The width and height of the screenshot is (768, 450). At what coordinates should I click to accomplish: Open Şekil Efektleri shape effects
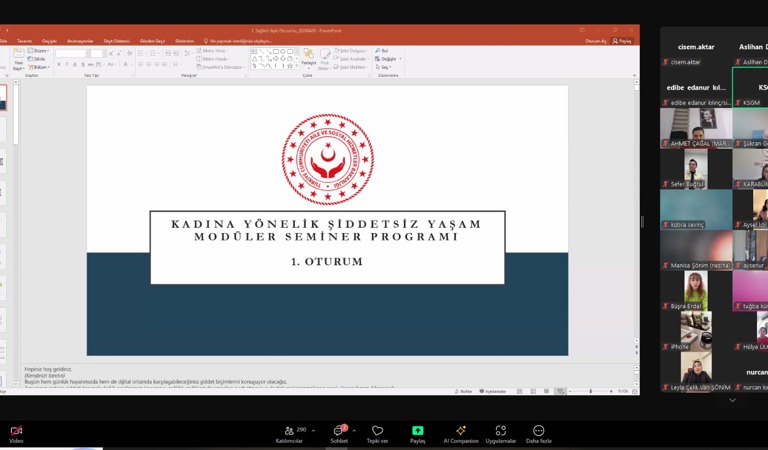pos(351,67)
